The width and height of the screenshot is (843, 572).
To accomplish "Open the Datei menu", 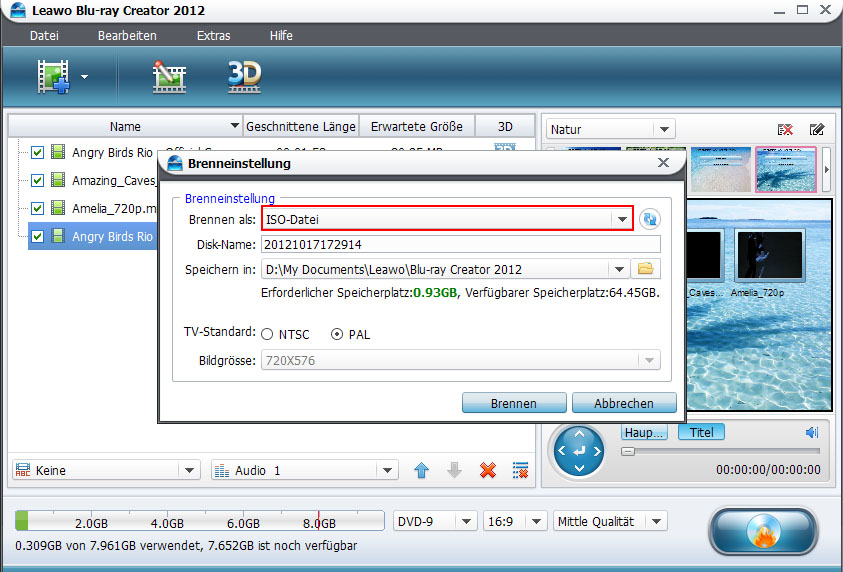I will click(44, 35).
